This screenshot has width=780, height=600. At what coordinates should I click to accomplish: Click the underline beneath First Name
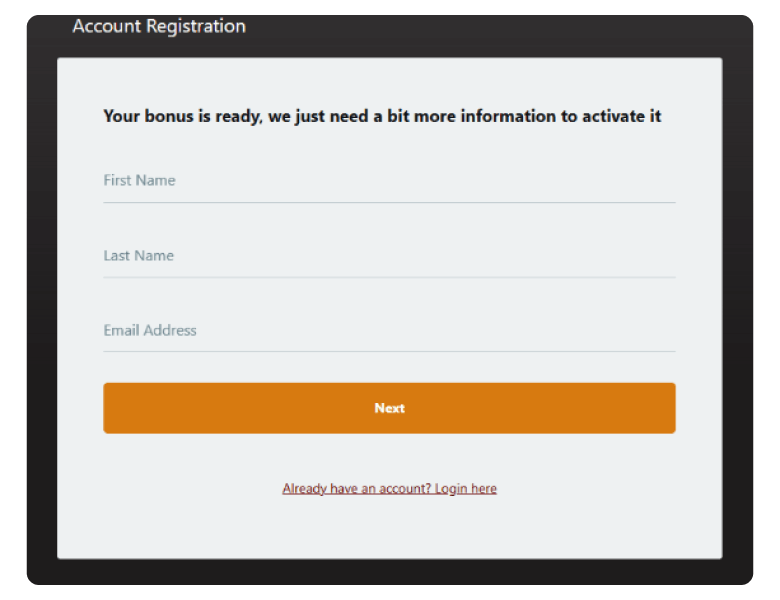(x=389, y=202)
